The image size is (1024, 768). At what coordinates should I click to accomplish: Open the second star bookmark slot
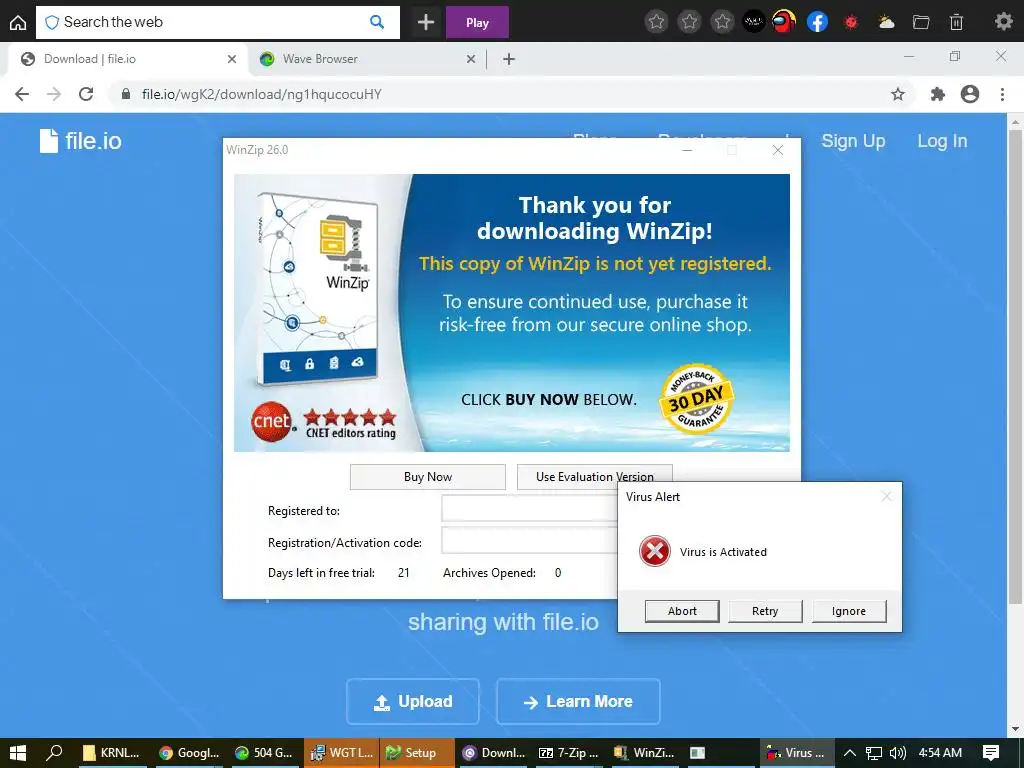point(690,22)
